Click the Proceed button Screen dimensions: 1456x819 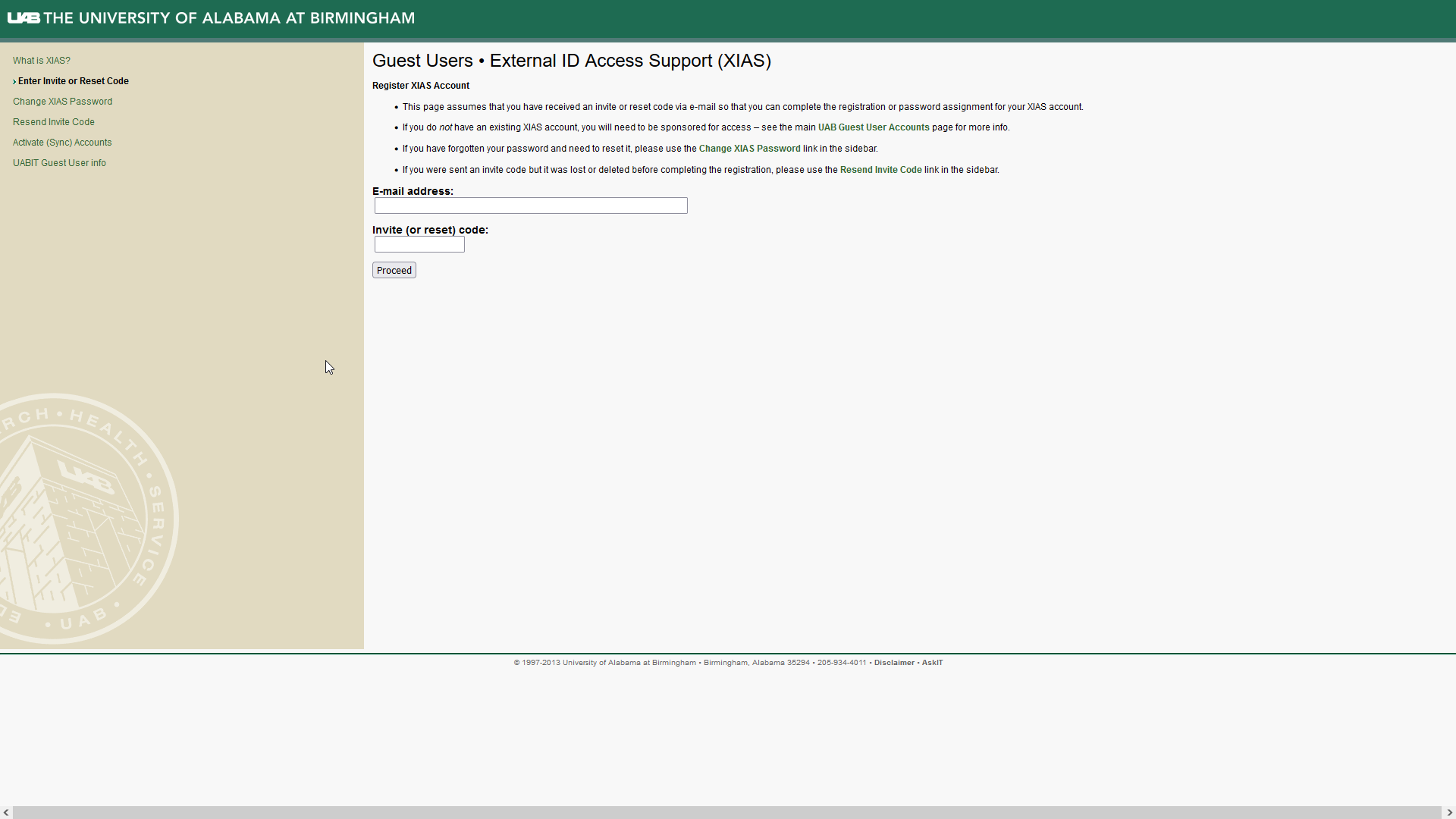click(394, 271)
